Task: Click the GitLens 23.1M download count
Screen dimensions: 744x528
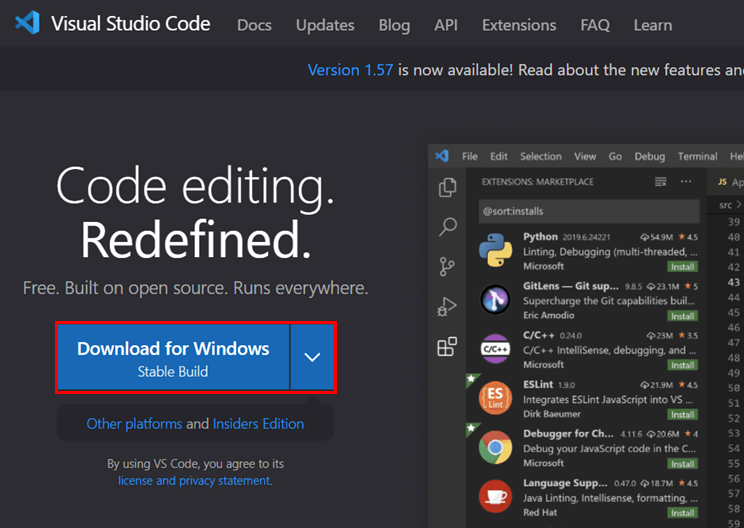Action: point(663,286)
